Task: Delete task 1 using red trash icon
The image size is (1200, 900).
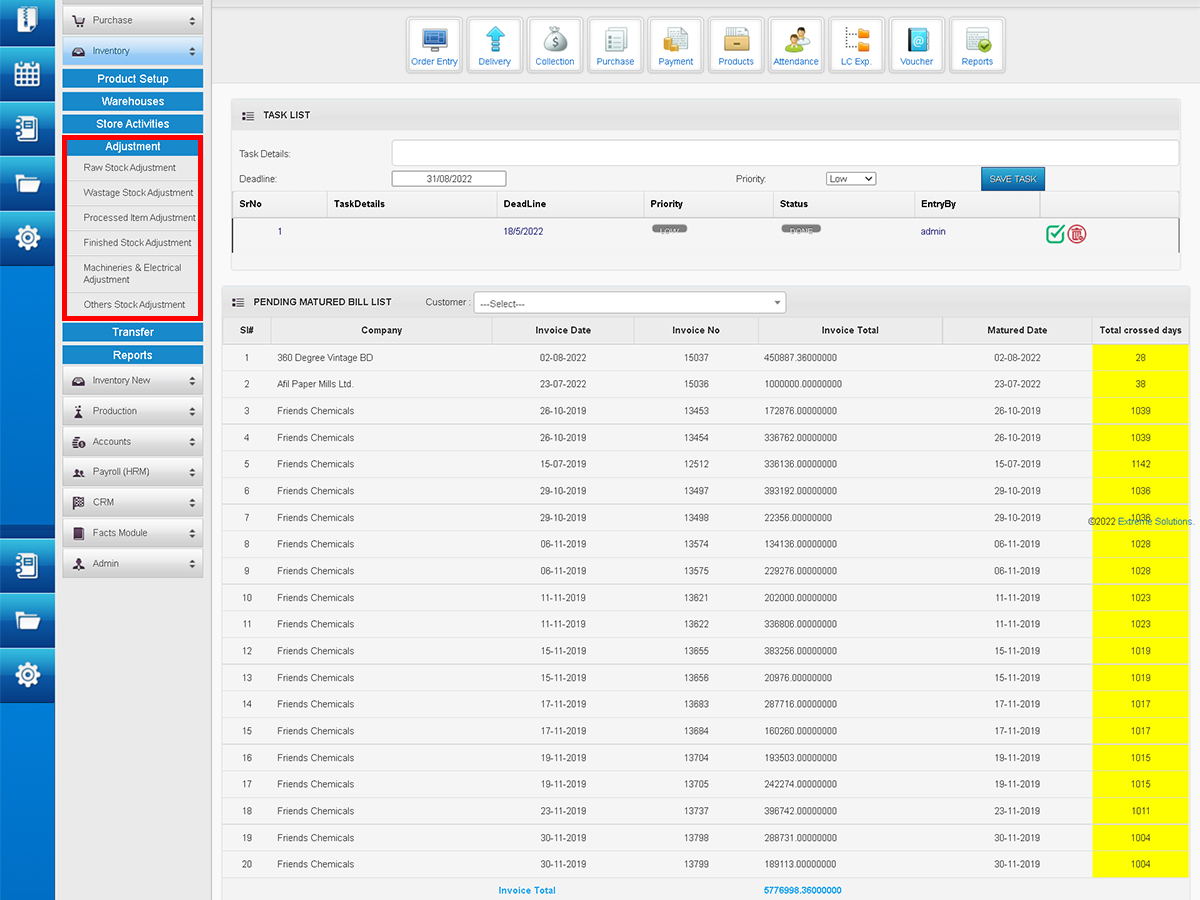Action: coord(1077,234)
